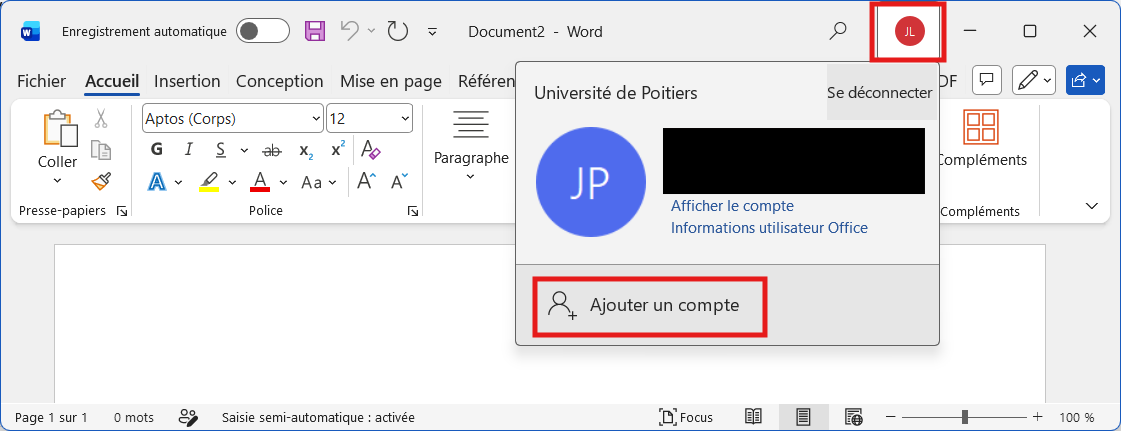
Task: Undo the last action
Action: 350,31
